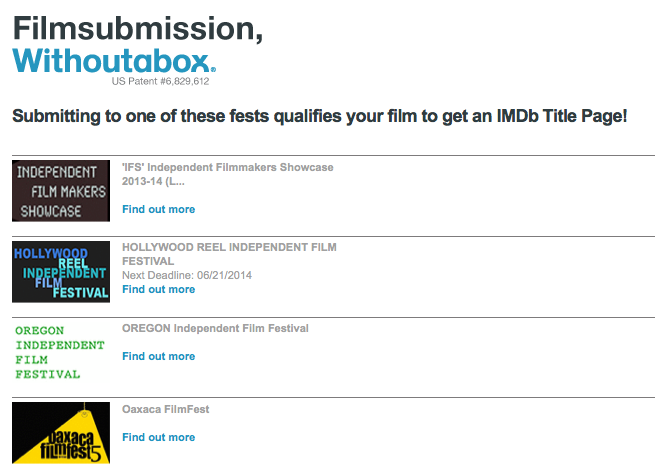Click the registered trademark symbol after Withoutabox

tap(213, 69)
